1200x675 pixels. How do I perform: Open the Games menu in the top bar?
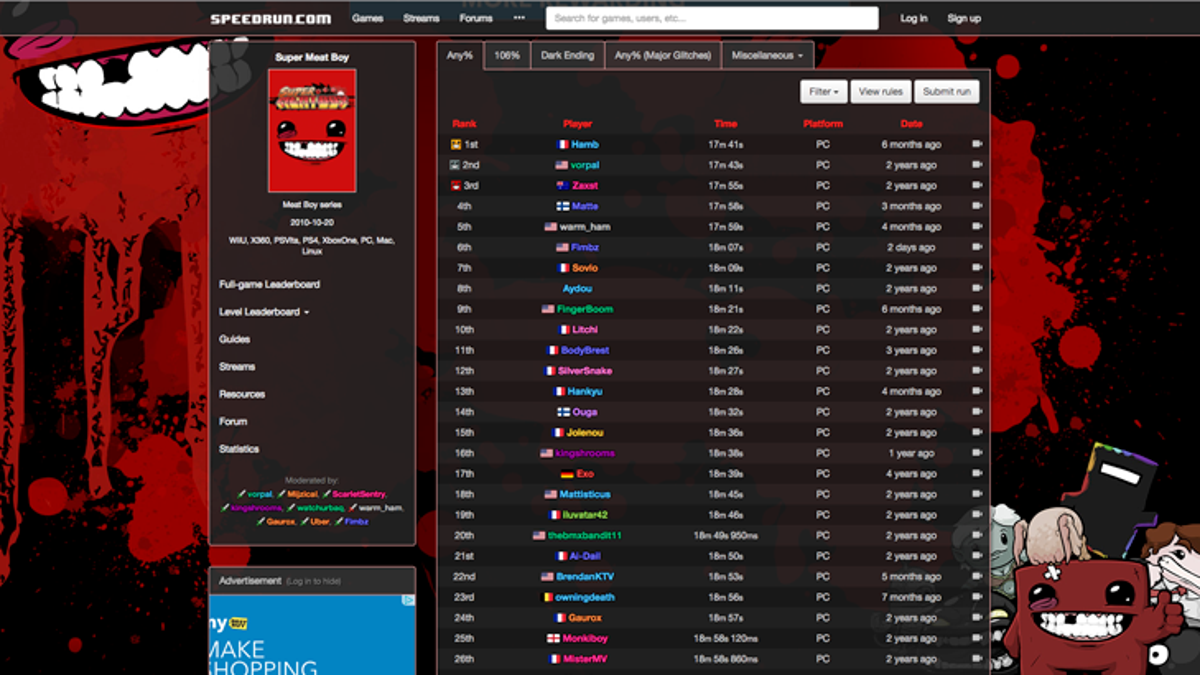368,18
